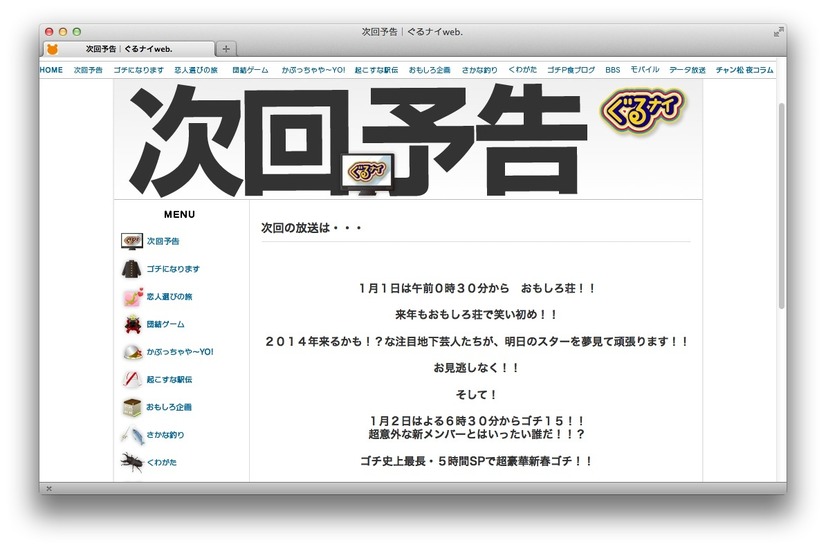Open HOME in the top navigation bar
Viewport: 826px width, 549px height.
click(x=51, y=70)
